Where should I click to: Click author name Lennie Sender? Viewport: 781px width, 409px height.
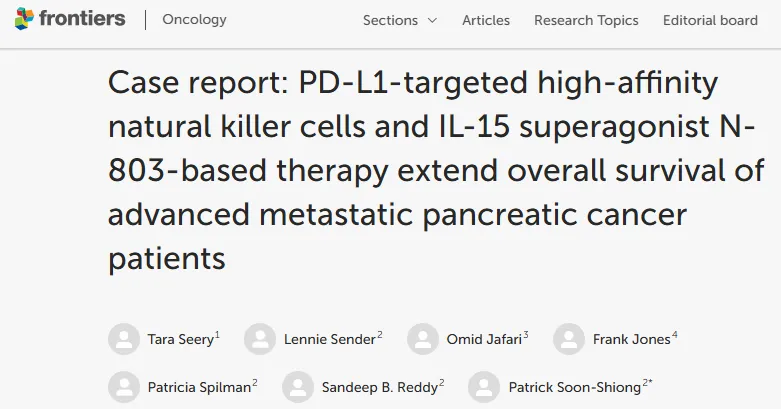click(x=329, y=339)
